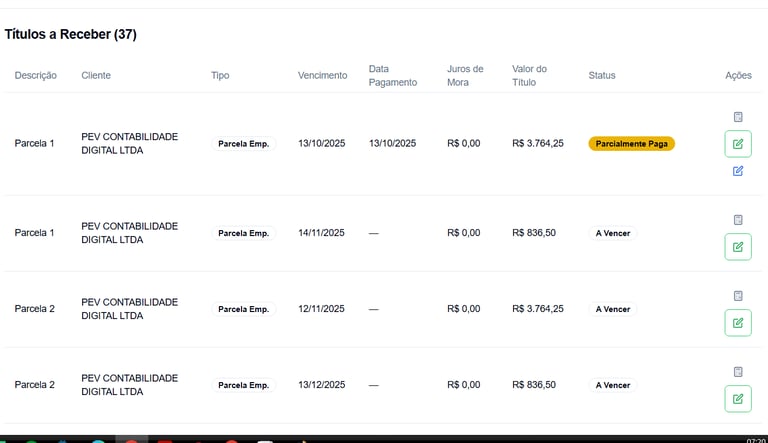768x443 pixels.
Task: Click the Vencimento column header
Action: tap(322, 76)
